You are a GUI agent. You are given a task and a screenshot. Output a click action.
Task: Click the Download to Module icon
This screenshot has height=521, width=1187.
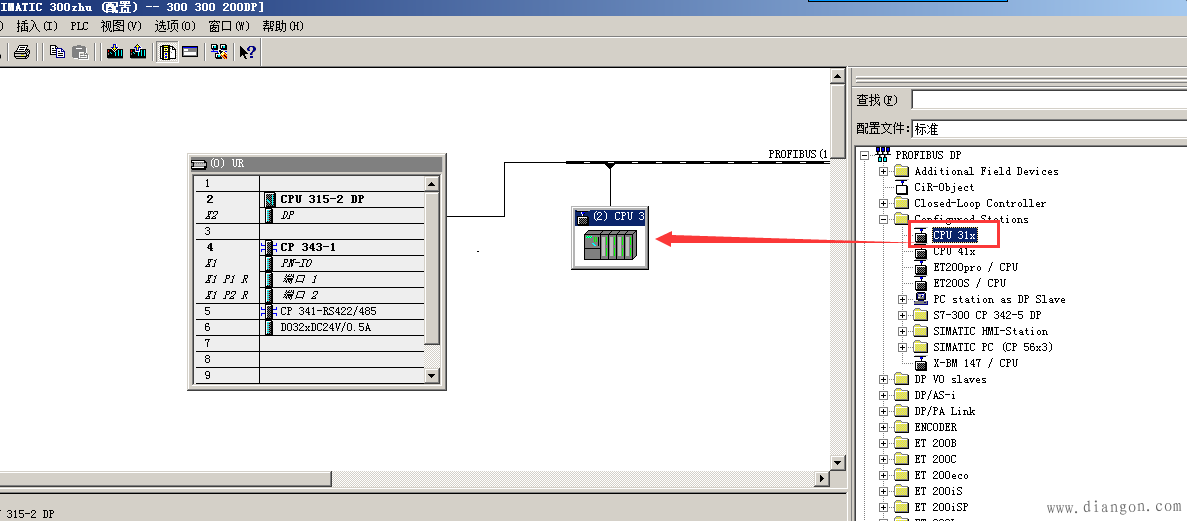pyautogui.click(x=115, y=52)
